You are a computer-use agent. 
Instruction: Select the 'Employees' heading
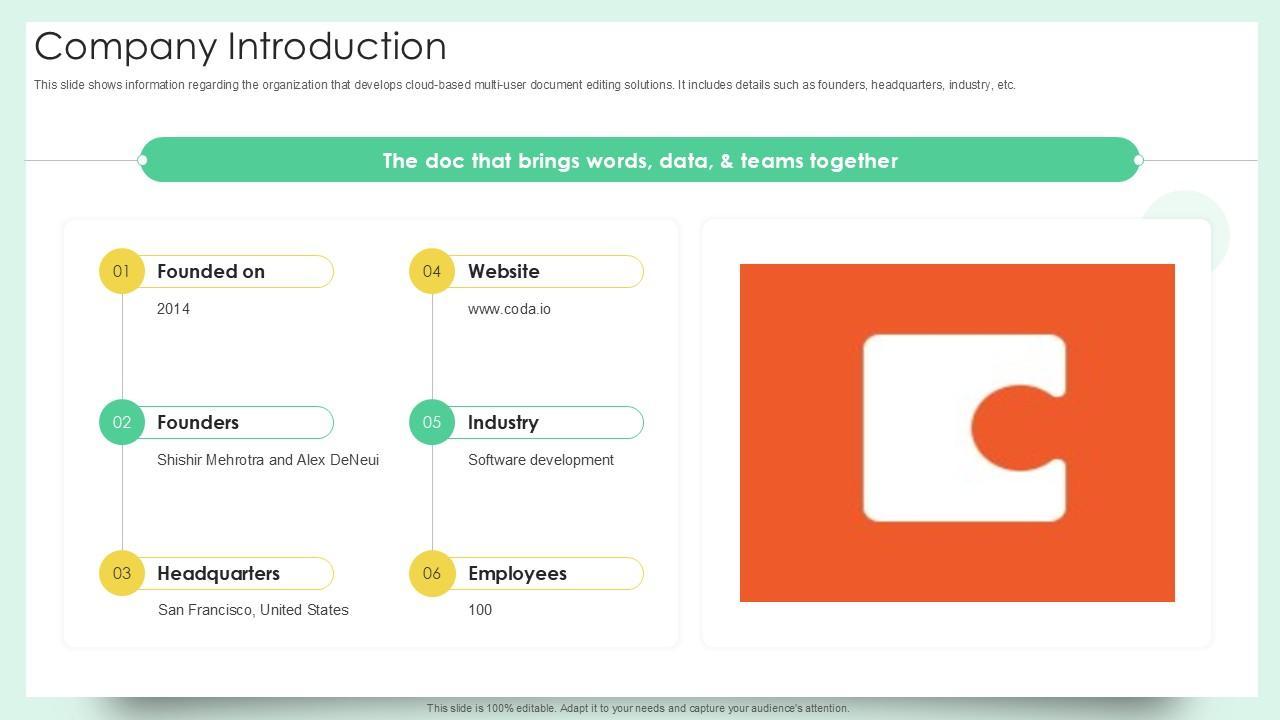click(x=517, y=573)
